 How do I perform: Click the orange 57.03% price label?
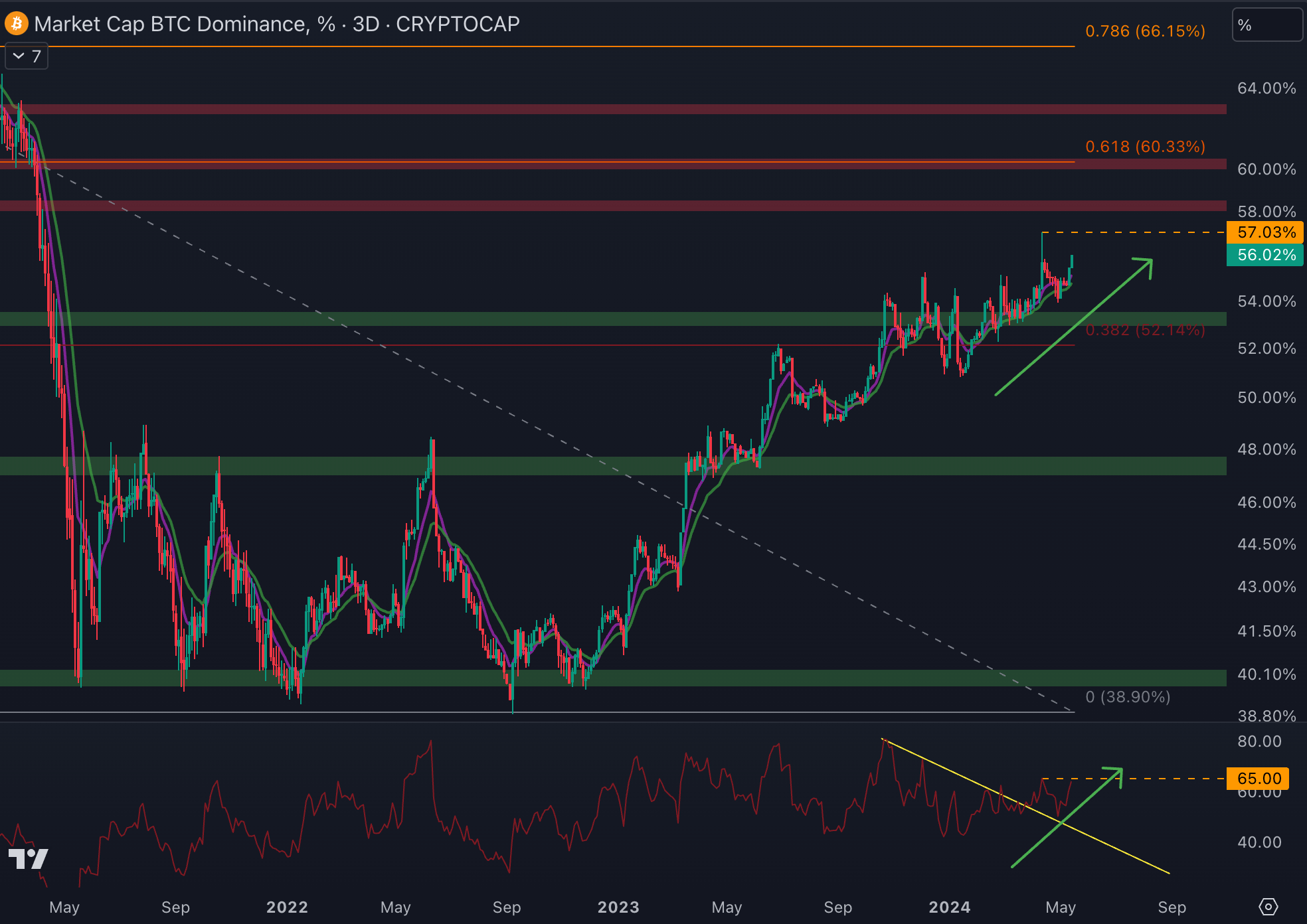tap(1266, 232)
